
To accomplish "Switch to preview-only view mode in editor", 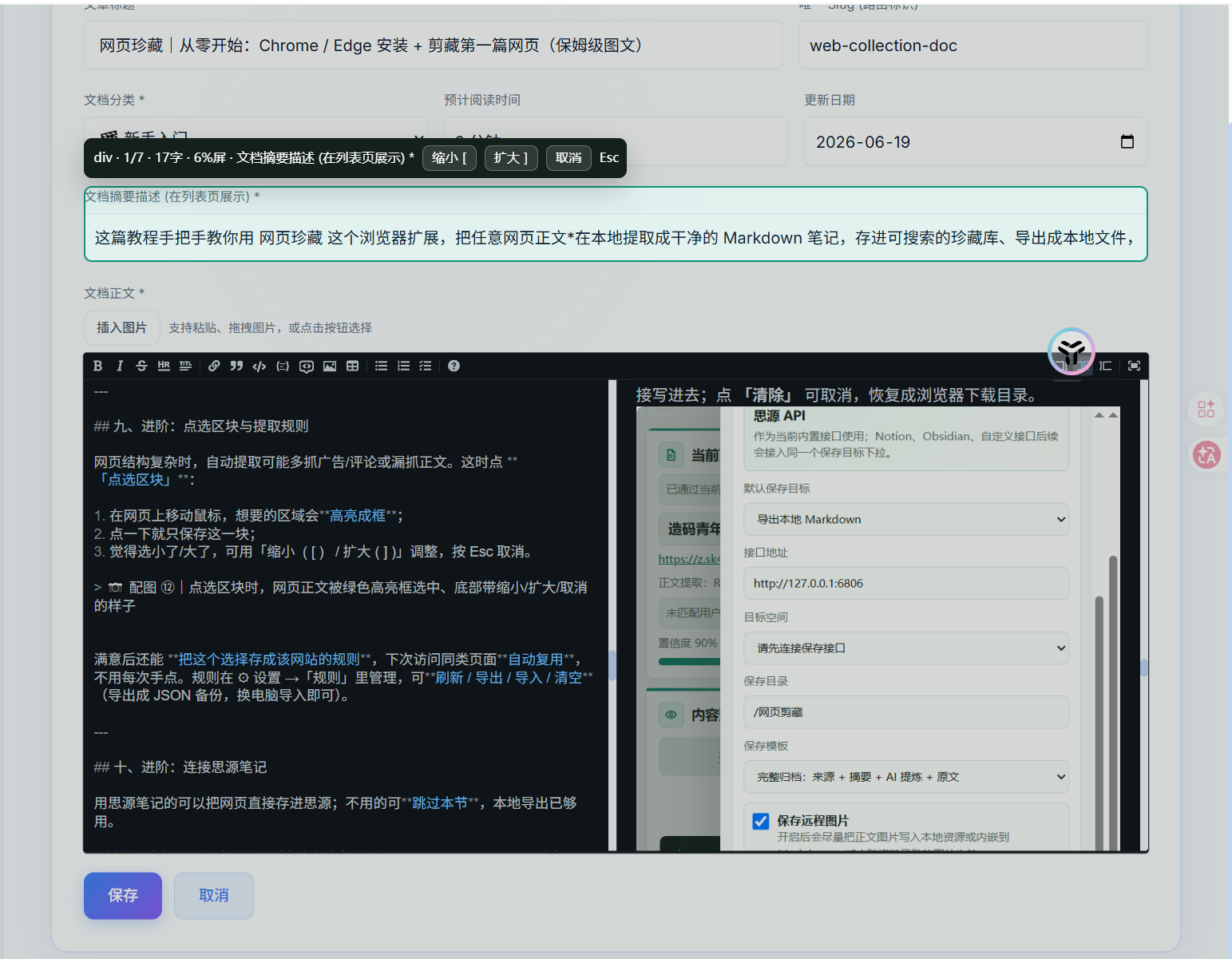I will coord(1105,366).
